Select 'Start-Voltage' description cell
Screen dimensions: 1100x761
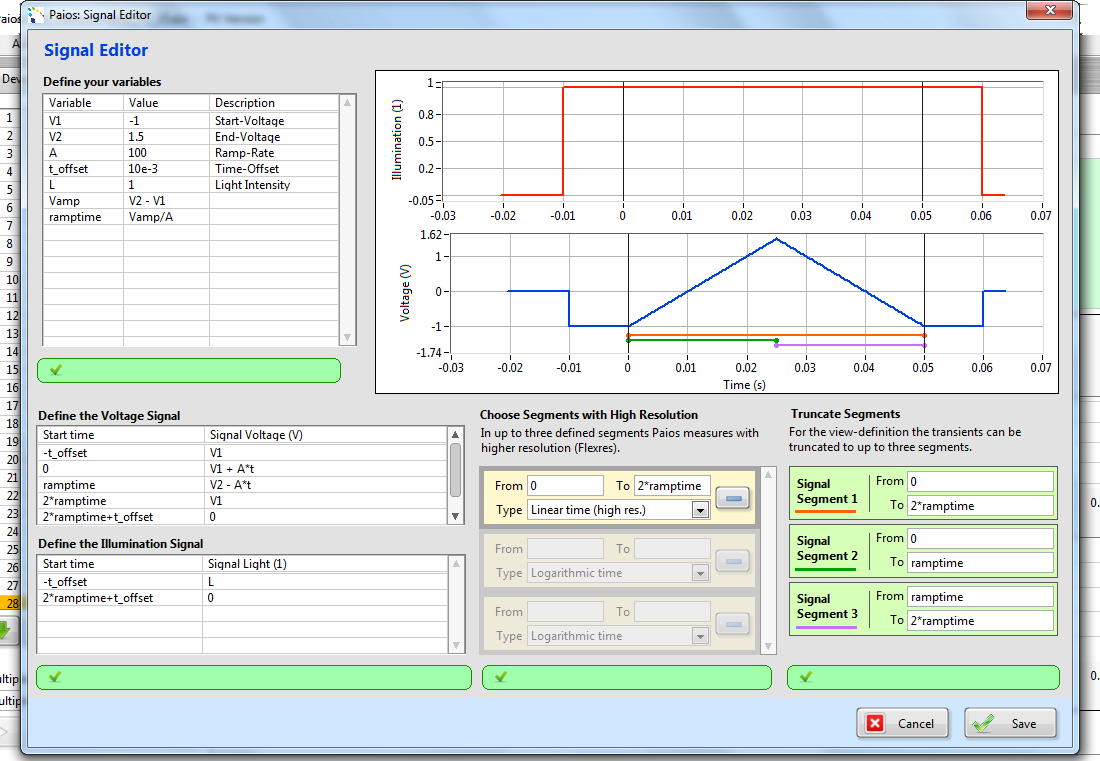coord(274,121)
